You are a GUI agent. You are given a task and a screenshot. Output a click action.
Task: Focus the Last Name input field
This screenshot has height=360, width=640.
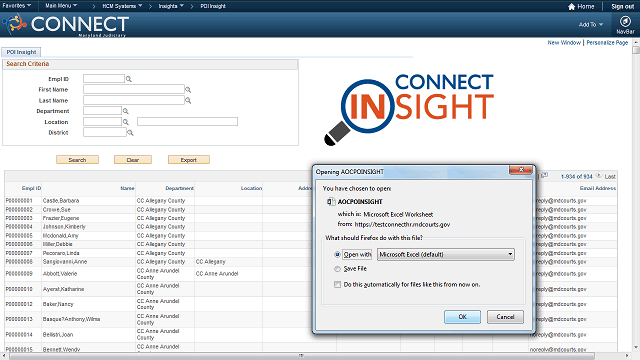pyautogui.click(x=134, y=100)
